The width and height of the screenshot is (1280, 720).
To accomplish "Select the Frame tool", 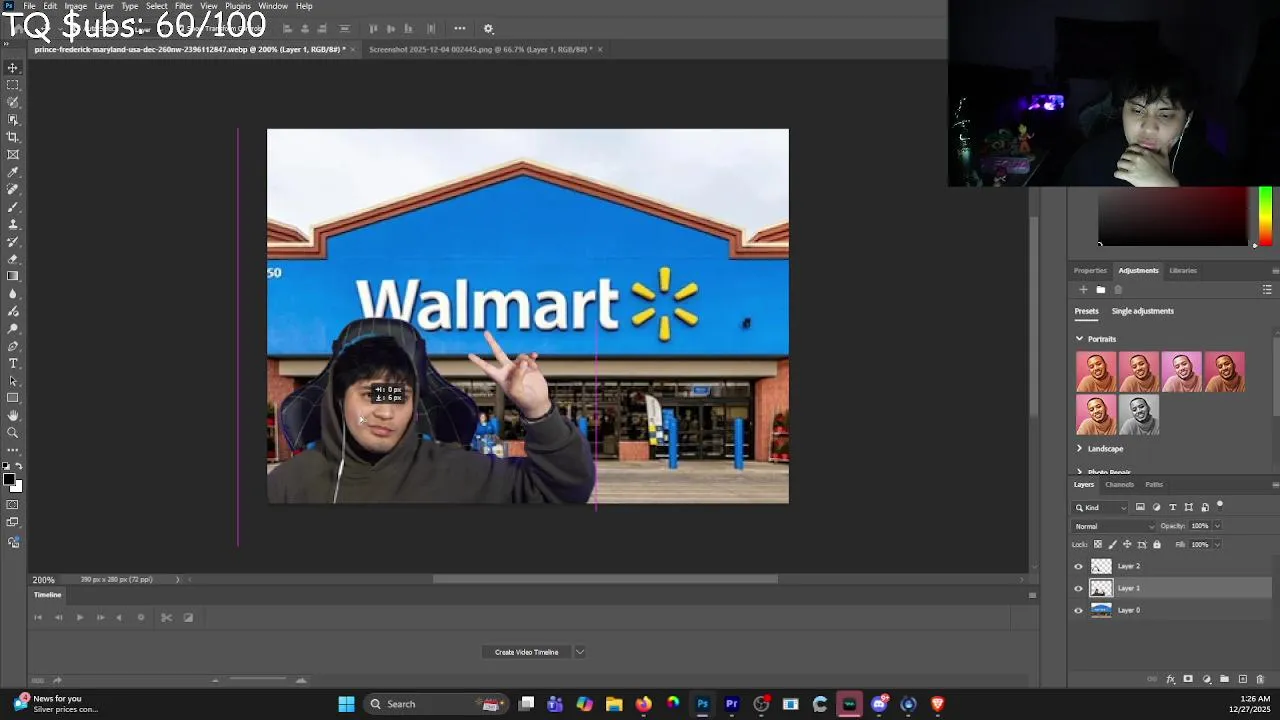I will [x=13, y=155].
